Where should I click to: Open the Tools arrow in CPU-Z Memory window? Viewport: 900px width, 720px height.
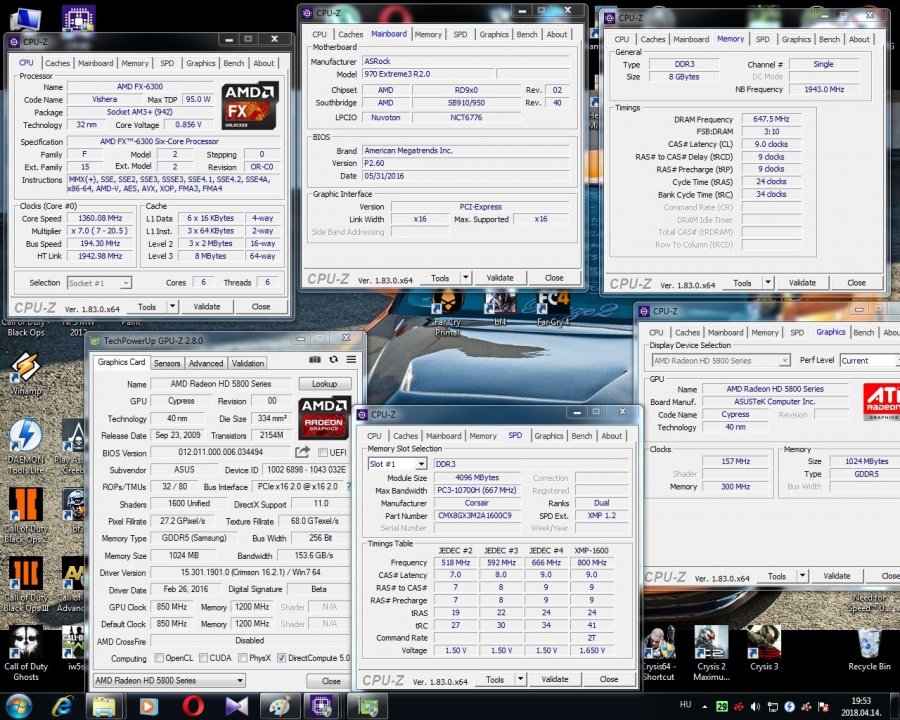pos(767,282)
